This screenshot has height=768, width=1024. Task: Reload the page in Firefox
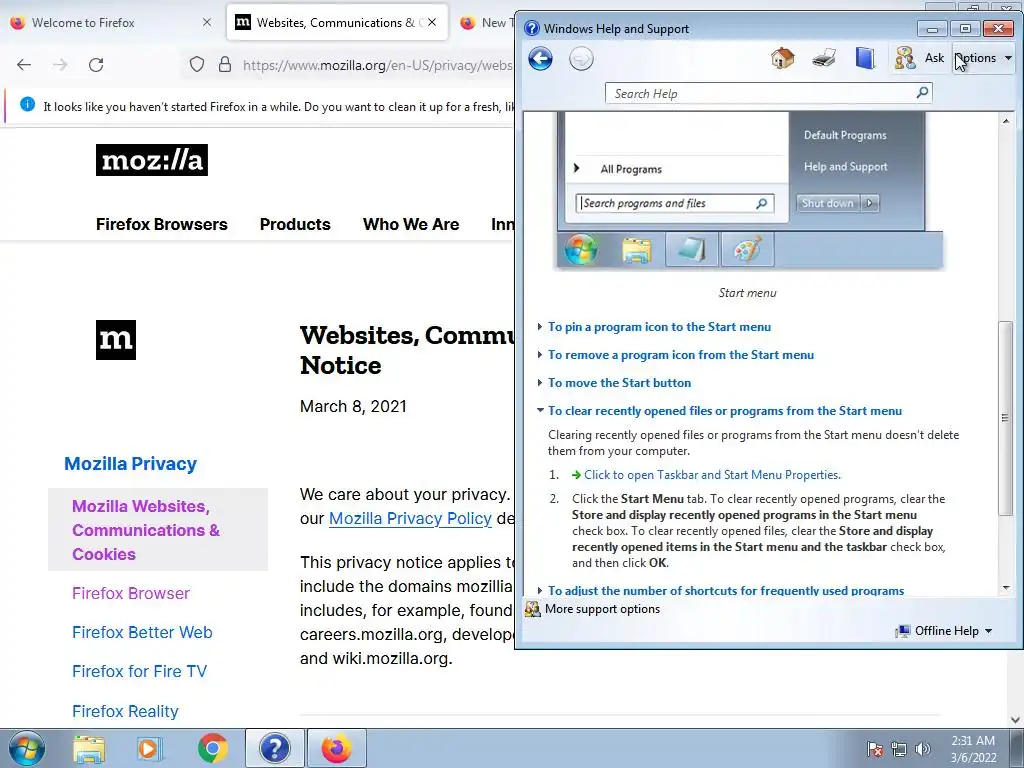pyautogui.click(x=96, y=65)
